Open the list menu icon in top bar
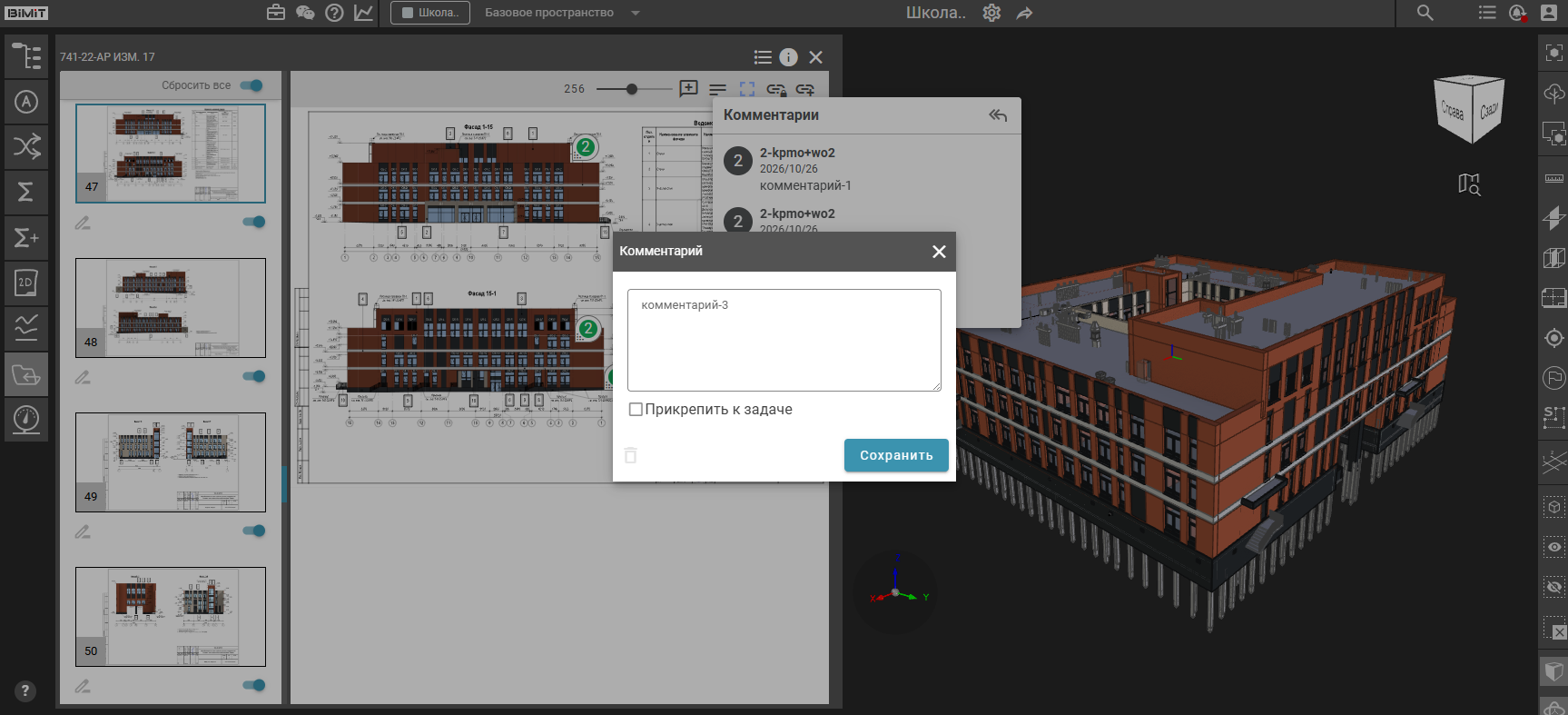Screen dimensions: 1568x715 click(x=1487, y=13)
